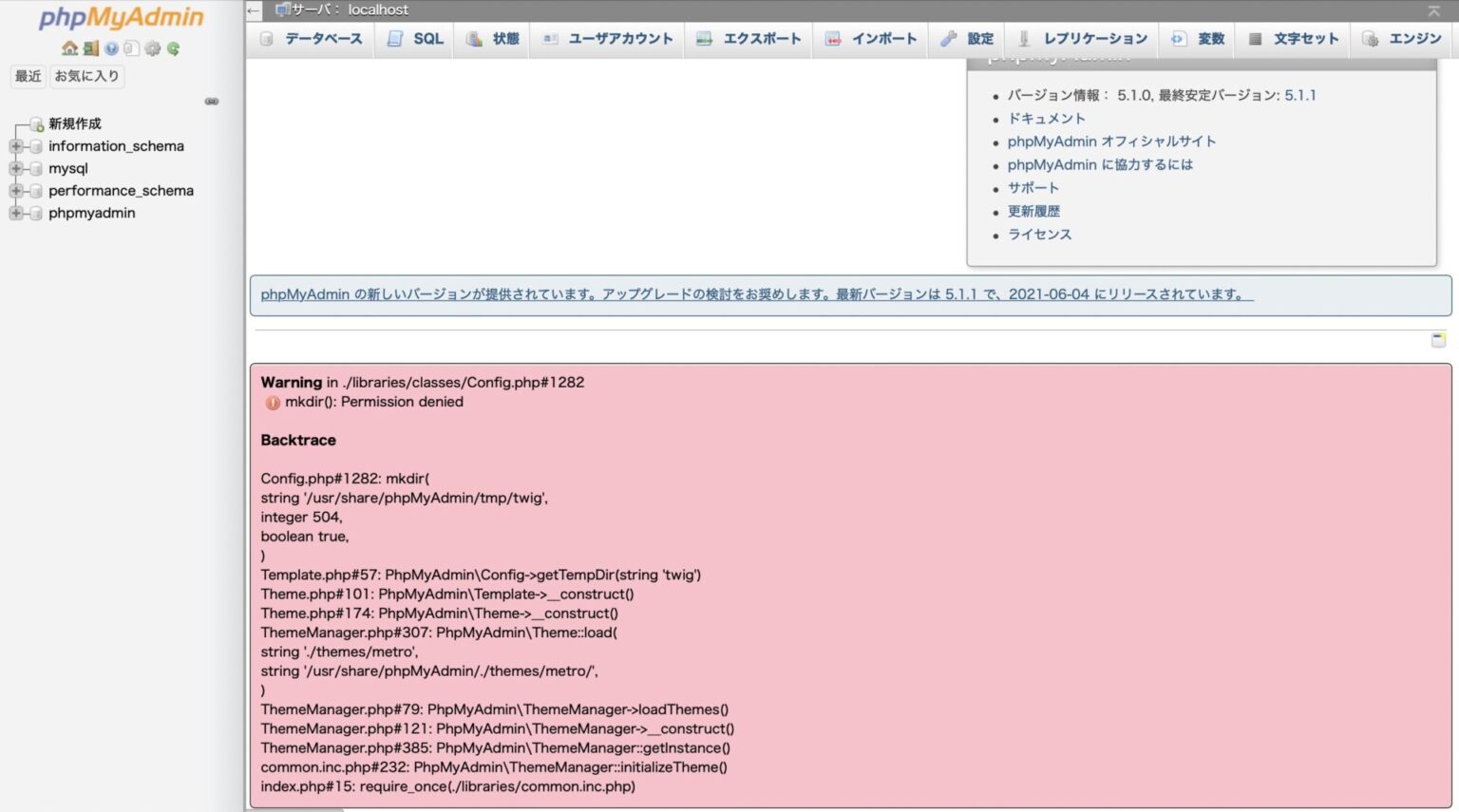Reload the navigation tree with refresh icon
This screenshot has width=1459, height=812.
coord(174,49)
